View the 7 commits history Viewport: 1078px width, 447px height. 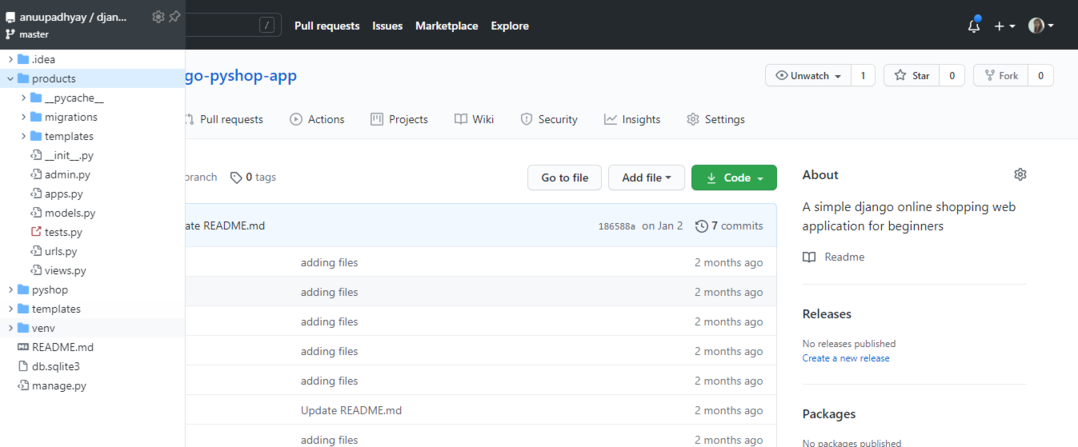(729, 226)
